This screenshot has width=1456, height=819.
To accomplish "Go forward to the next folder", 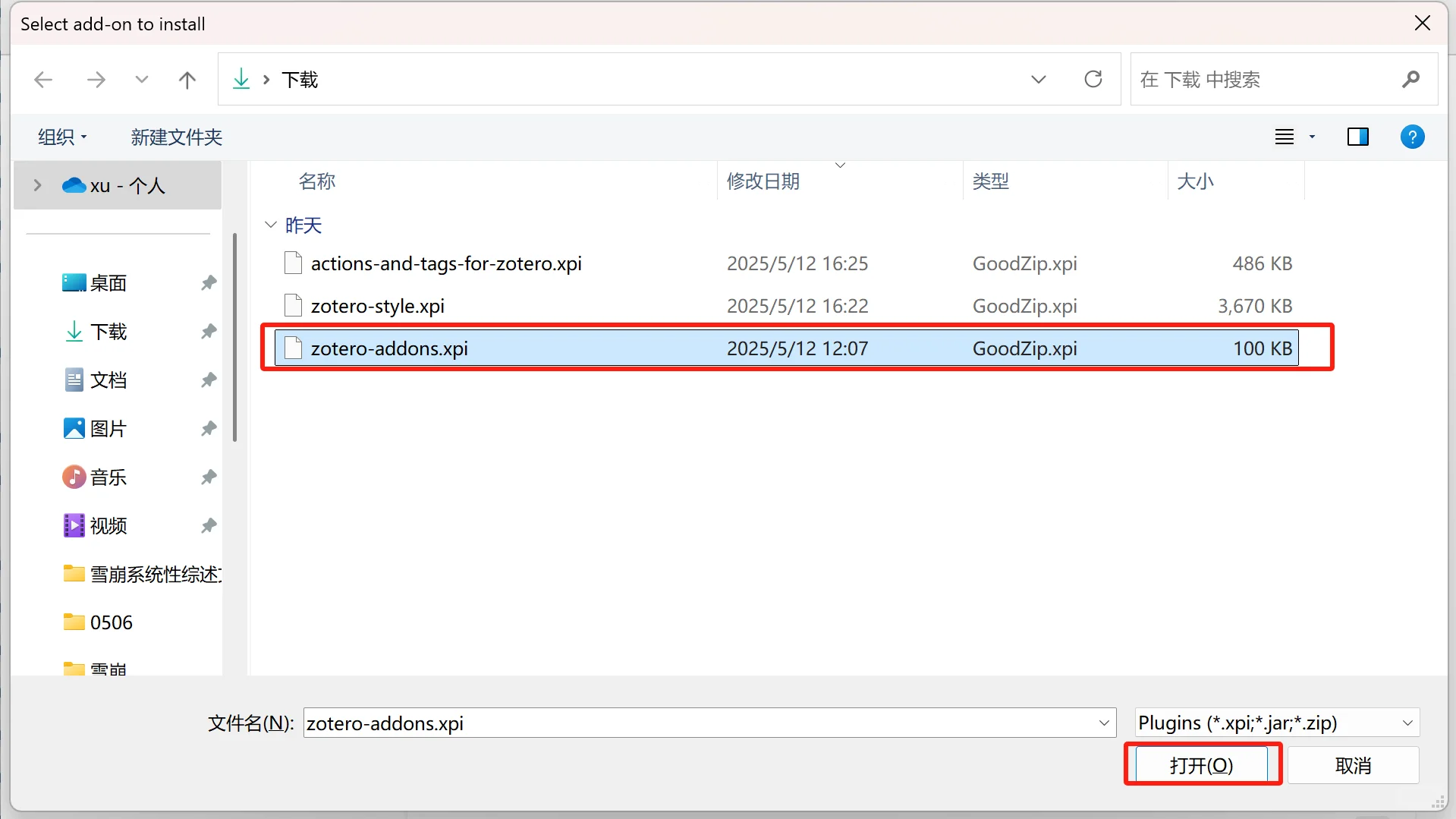I will tap(96, 80).
